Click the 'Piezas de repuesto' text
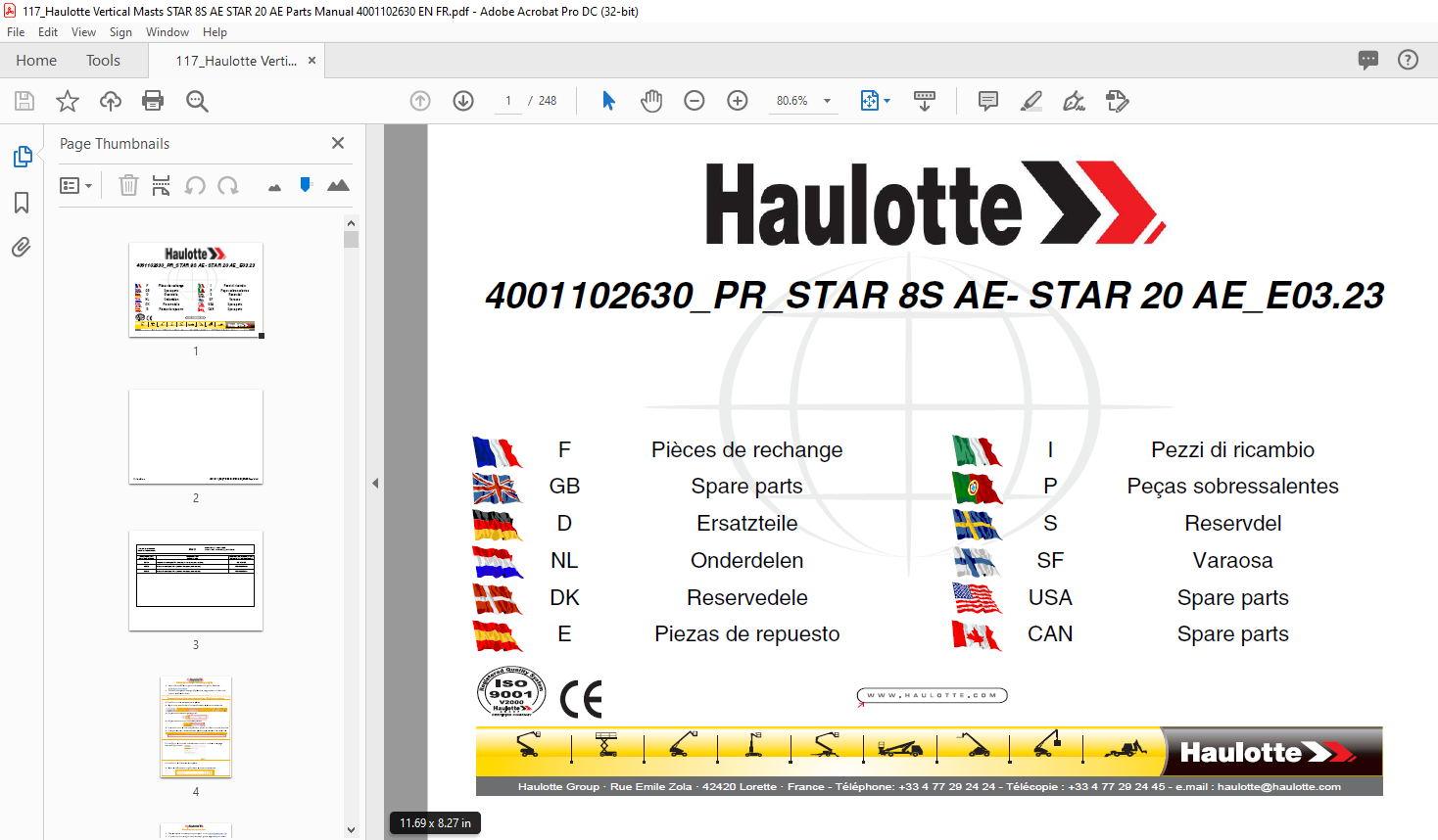Viewport: 1438px width, 840px height. [746, 633]
